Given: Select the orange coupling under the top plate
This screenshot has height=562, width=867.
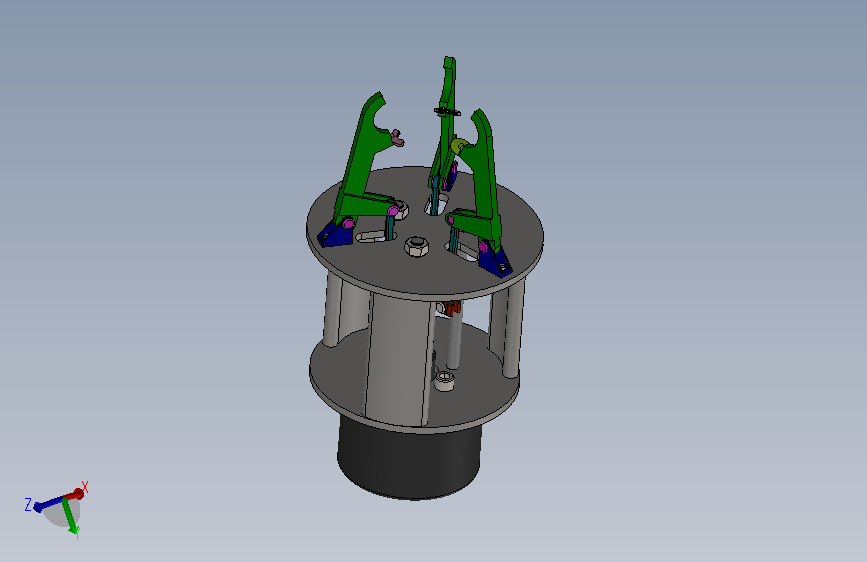Looking at the screenshot, I should coord(454,309).
